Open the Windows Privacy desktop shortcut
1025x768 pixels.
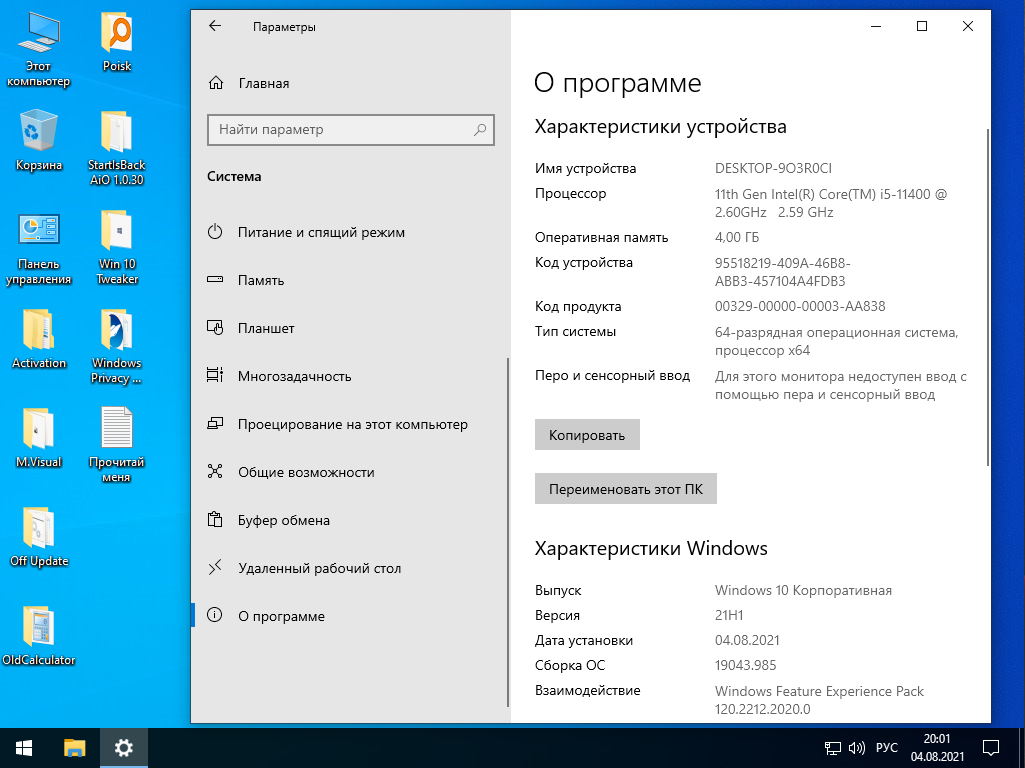[116, 333]
